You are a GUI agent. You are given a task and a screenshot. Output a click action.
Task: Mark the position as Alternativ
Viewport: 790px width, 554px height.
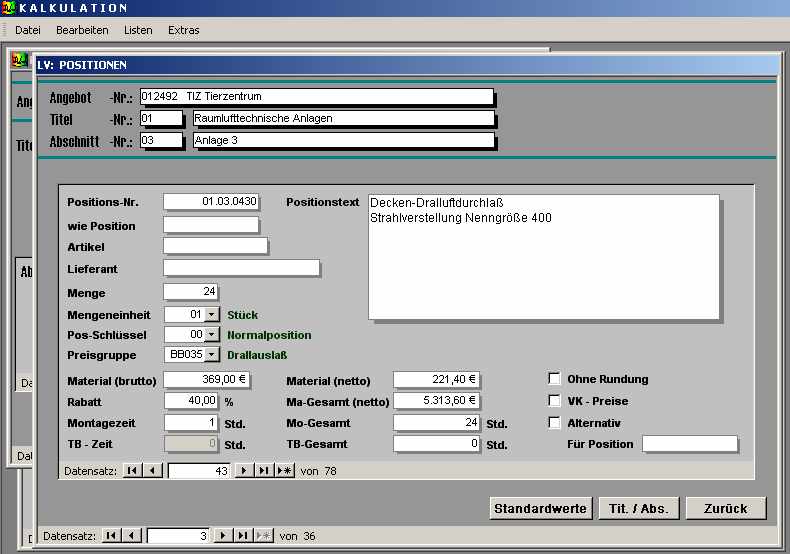coord(554,423)
